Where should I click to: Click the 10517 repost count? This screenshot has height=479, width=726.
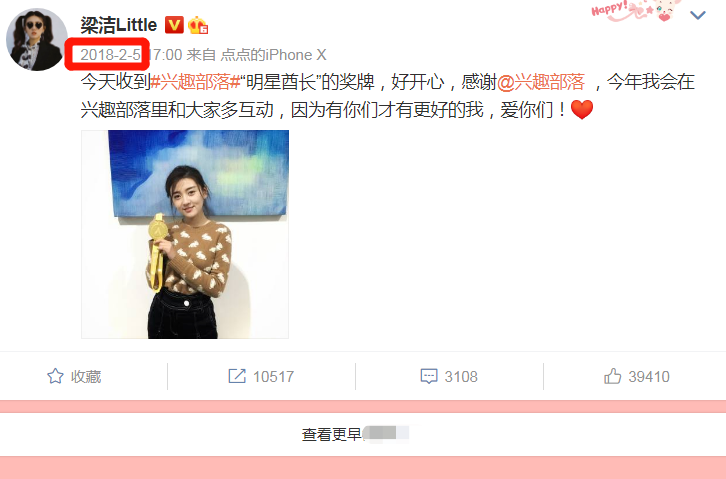click(273, 377)
